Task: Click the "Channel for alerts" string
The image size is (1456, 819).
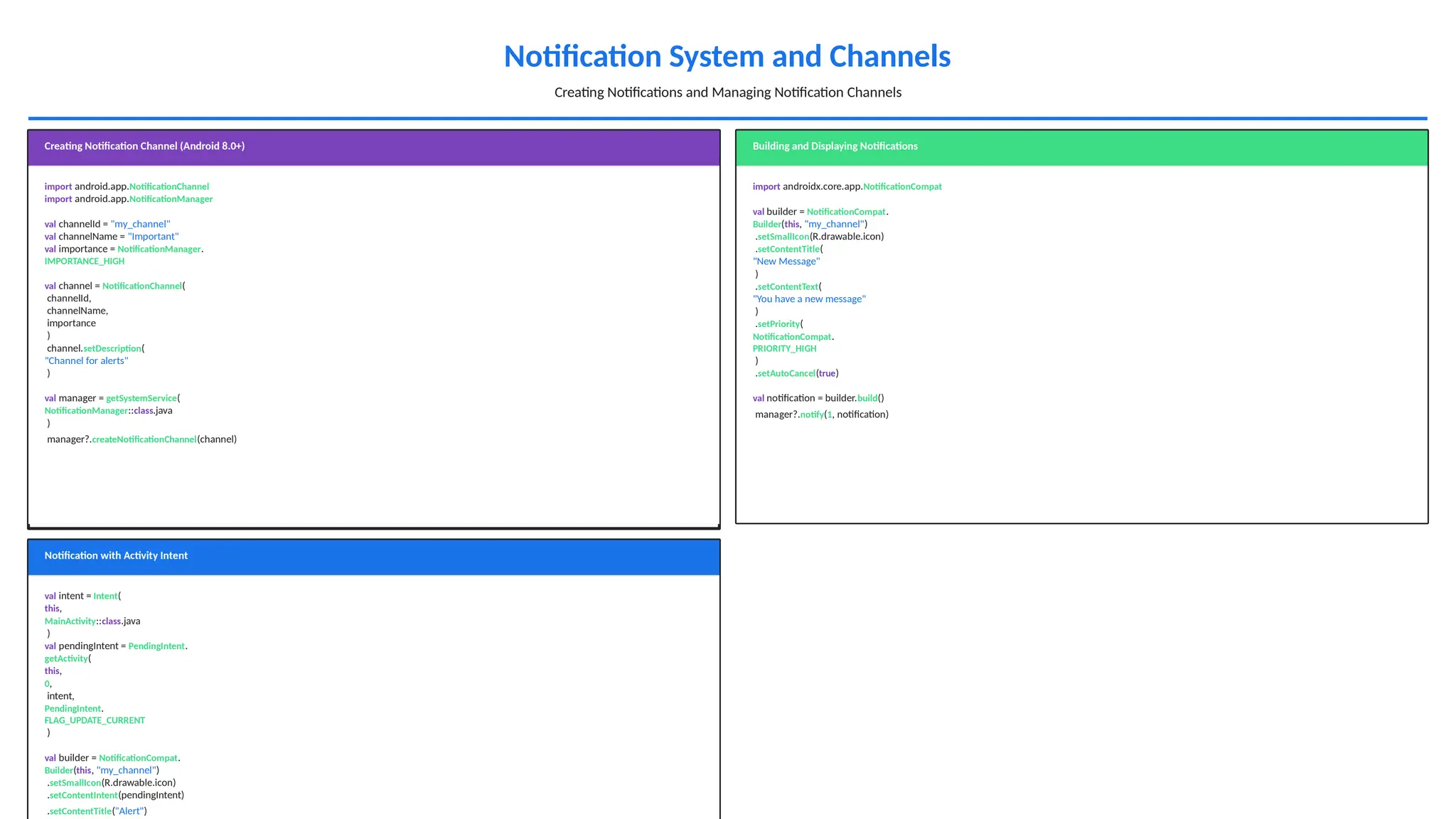Action: pyautogui.click(x=87, y=360)
